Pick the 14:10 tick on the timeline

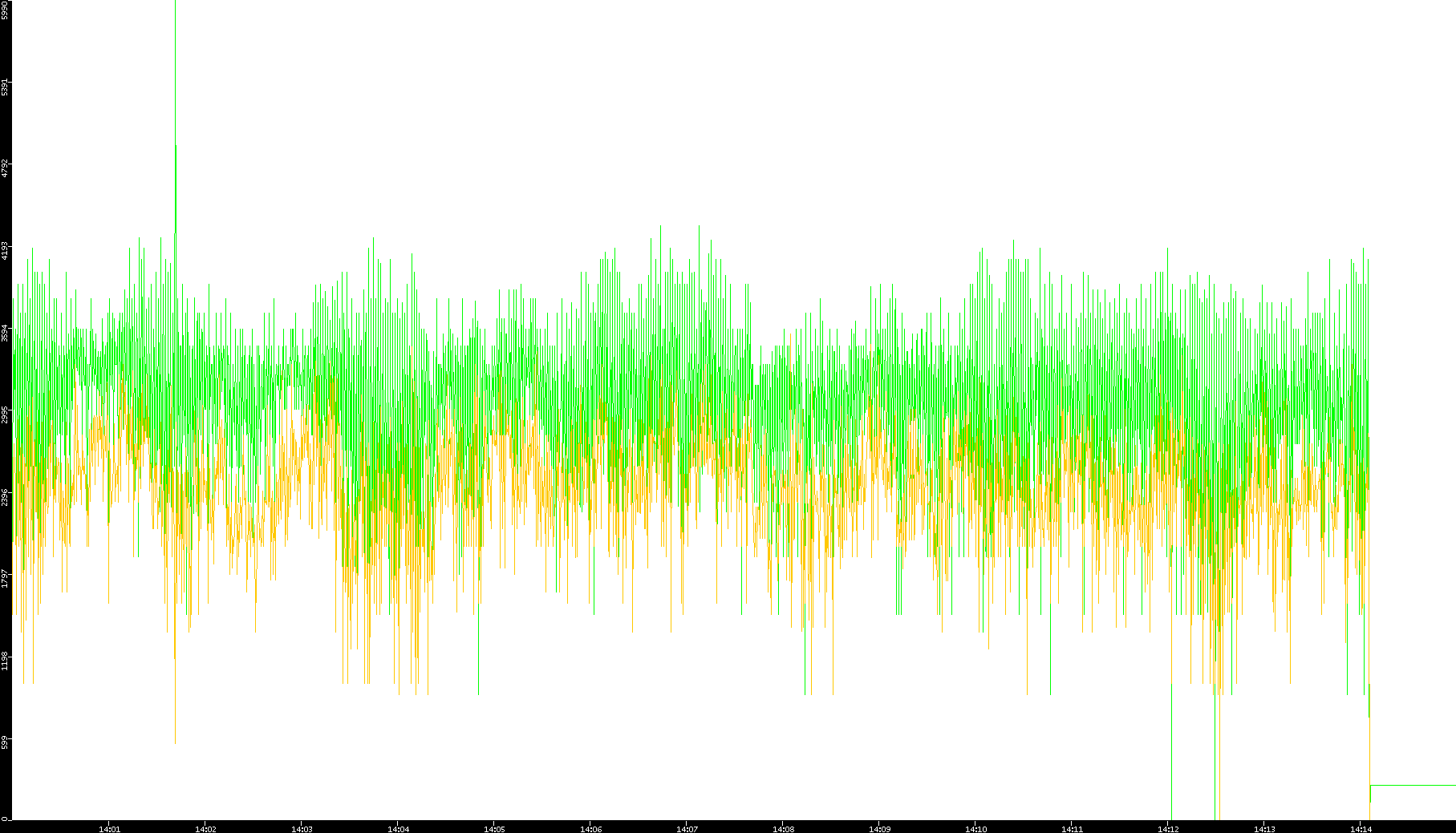point(975,828)
